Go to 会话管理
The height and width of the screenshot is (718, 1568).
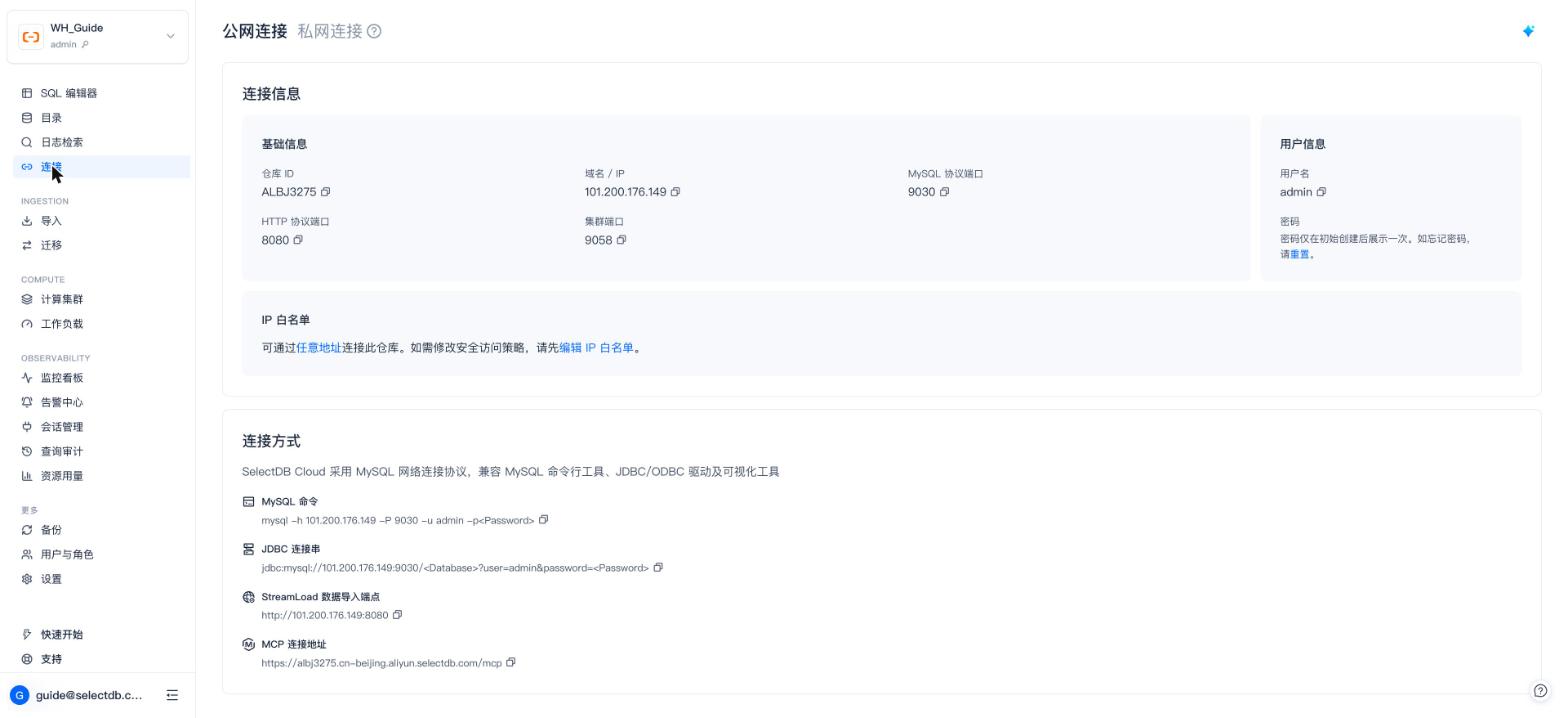101,427
